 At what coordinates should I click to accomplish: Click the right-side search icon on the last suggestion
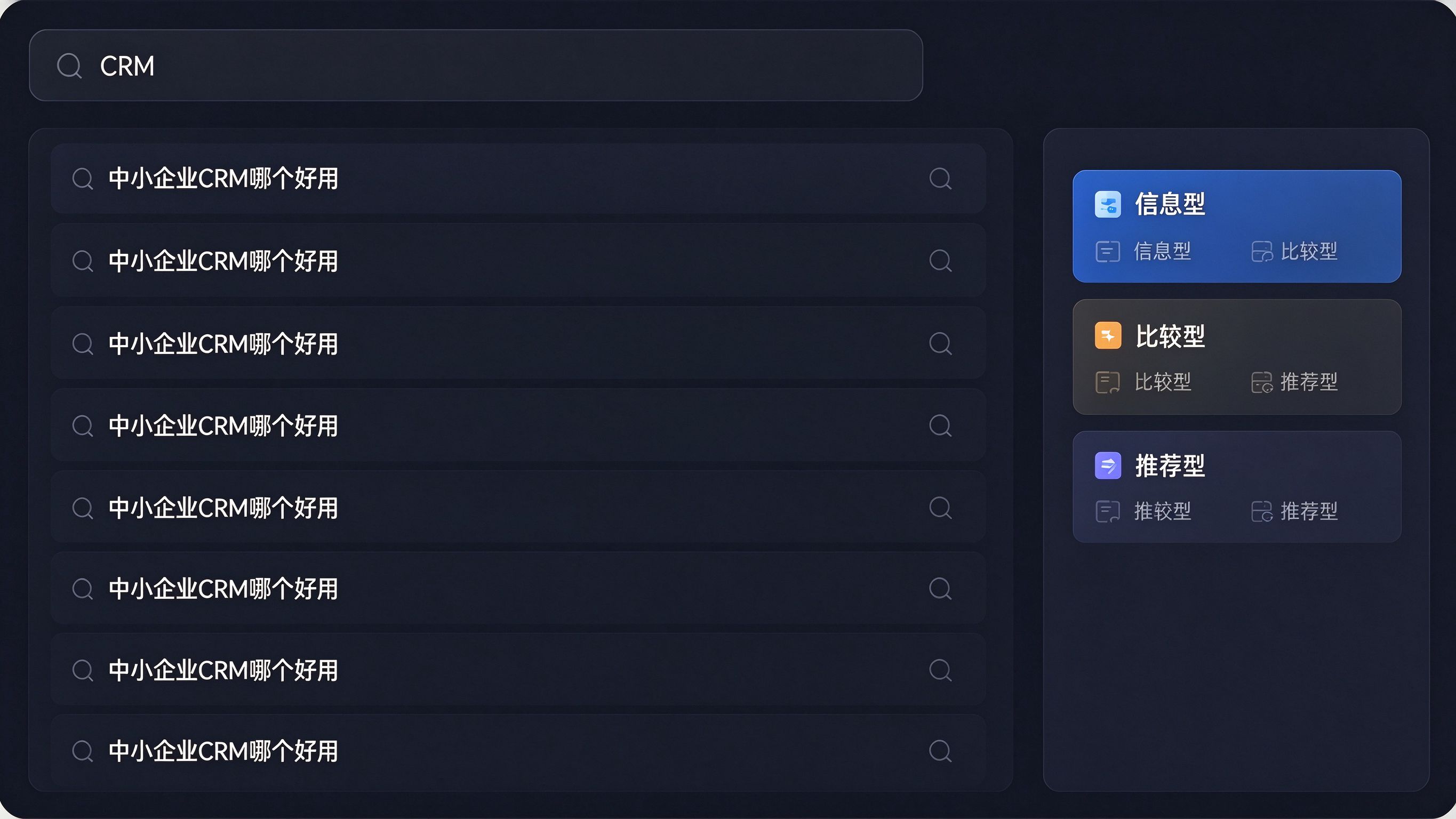pyautogui.click(x=940, y=751)
